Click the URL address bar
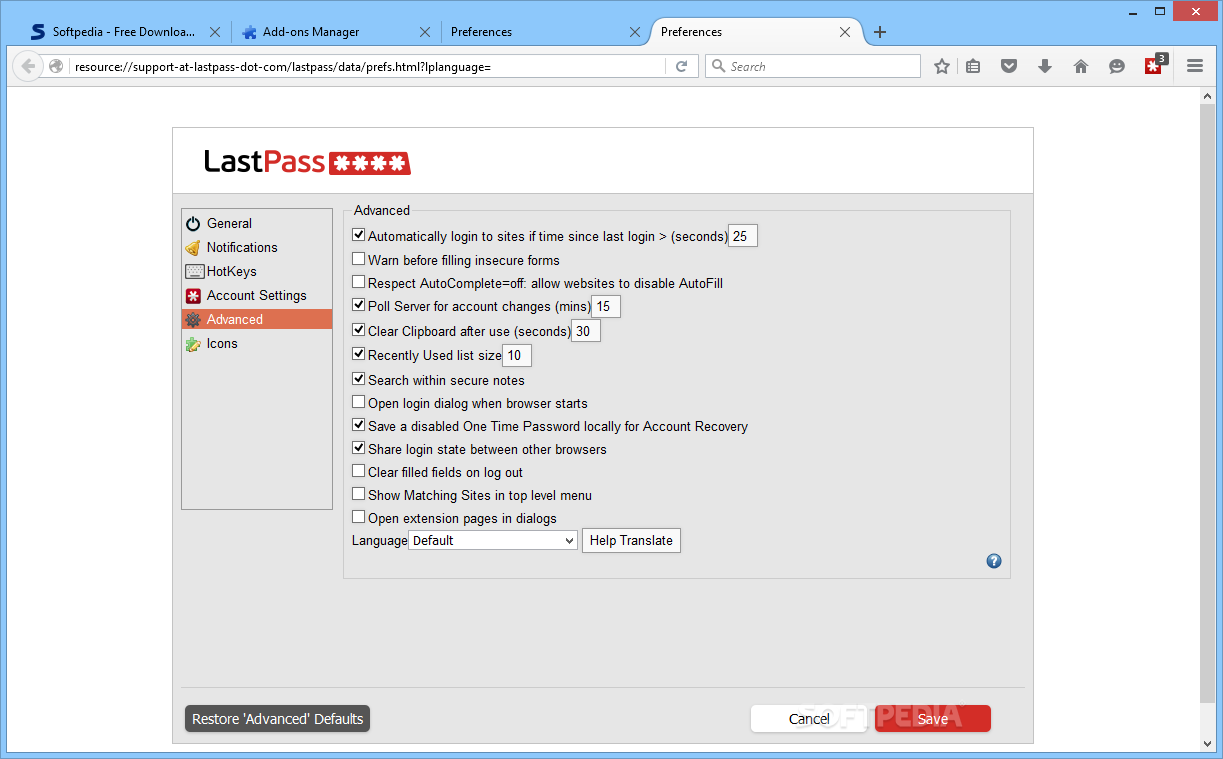Screen dimensions: 1223x759 coord(367,66)
